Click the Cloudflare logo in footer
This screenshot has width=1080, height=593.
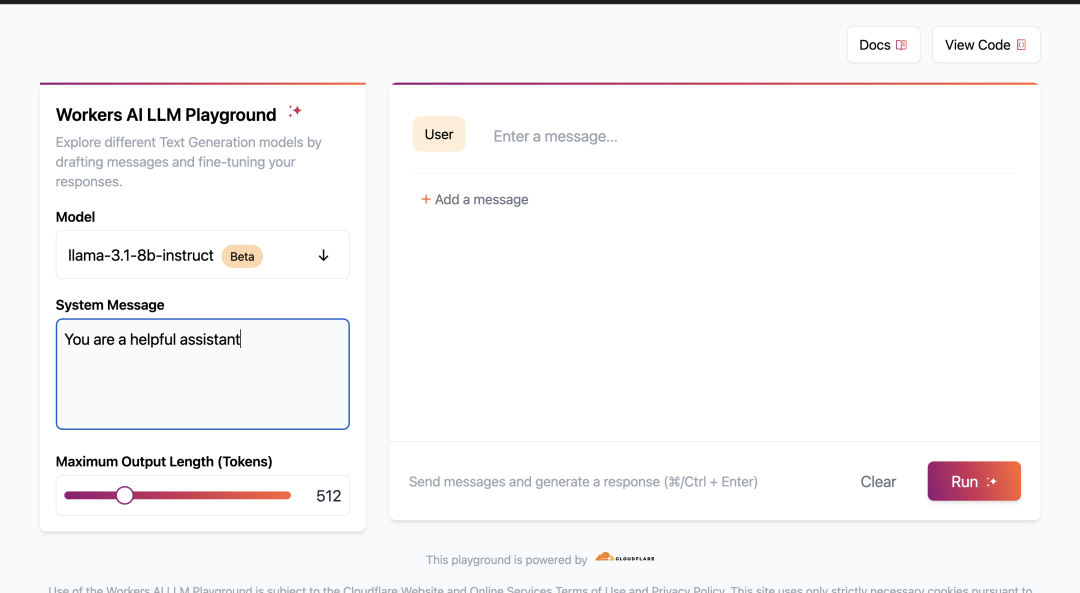(x=625, y=558)
